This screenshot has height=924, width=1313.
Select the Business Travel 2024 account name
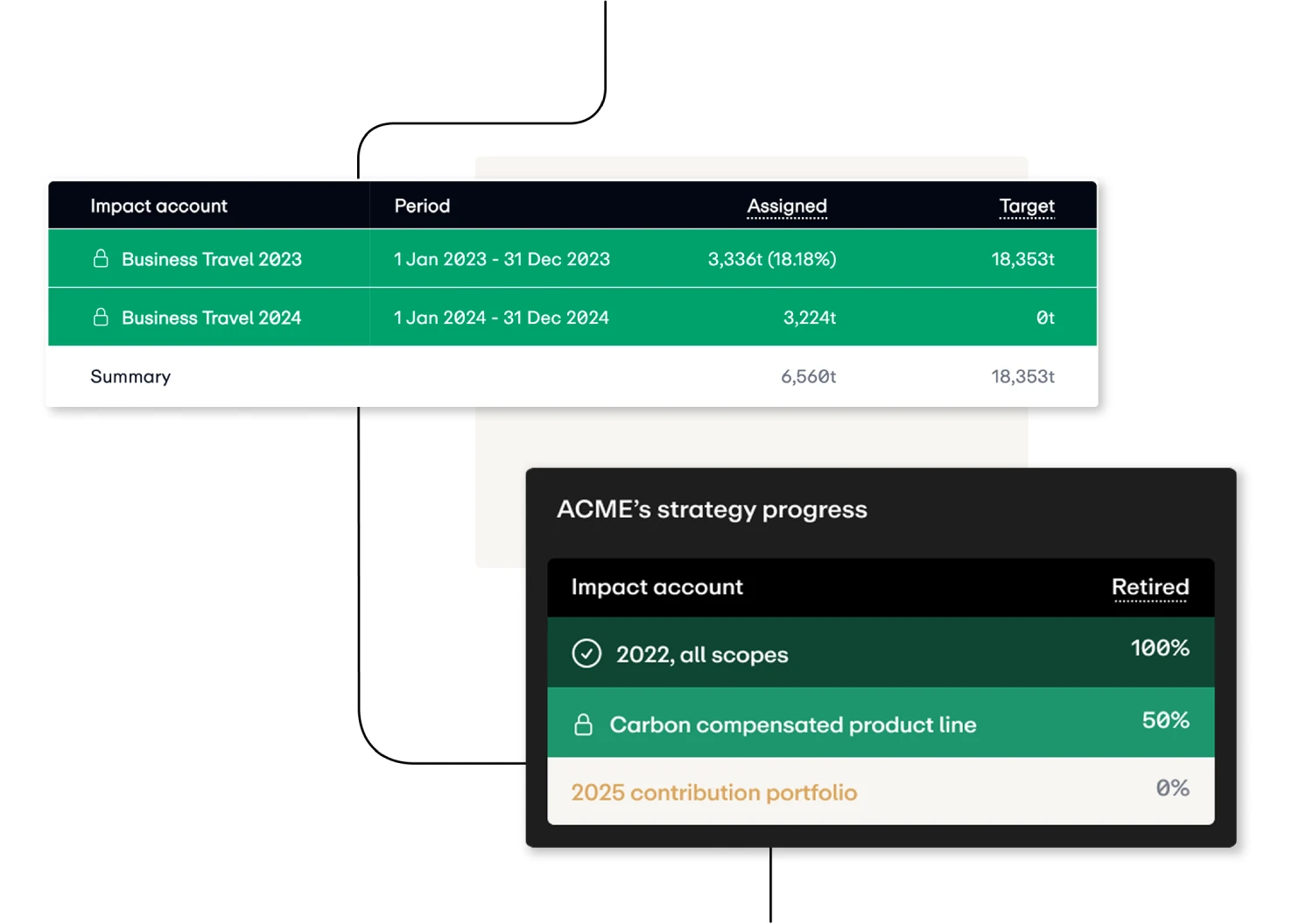[212, 318]
